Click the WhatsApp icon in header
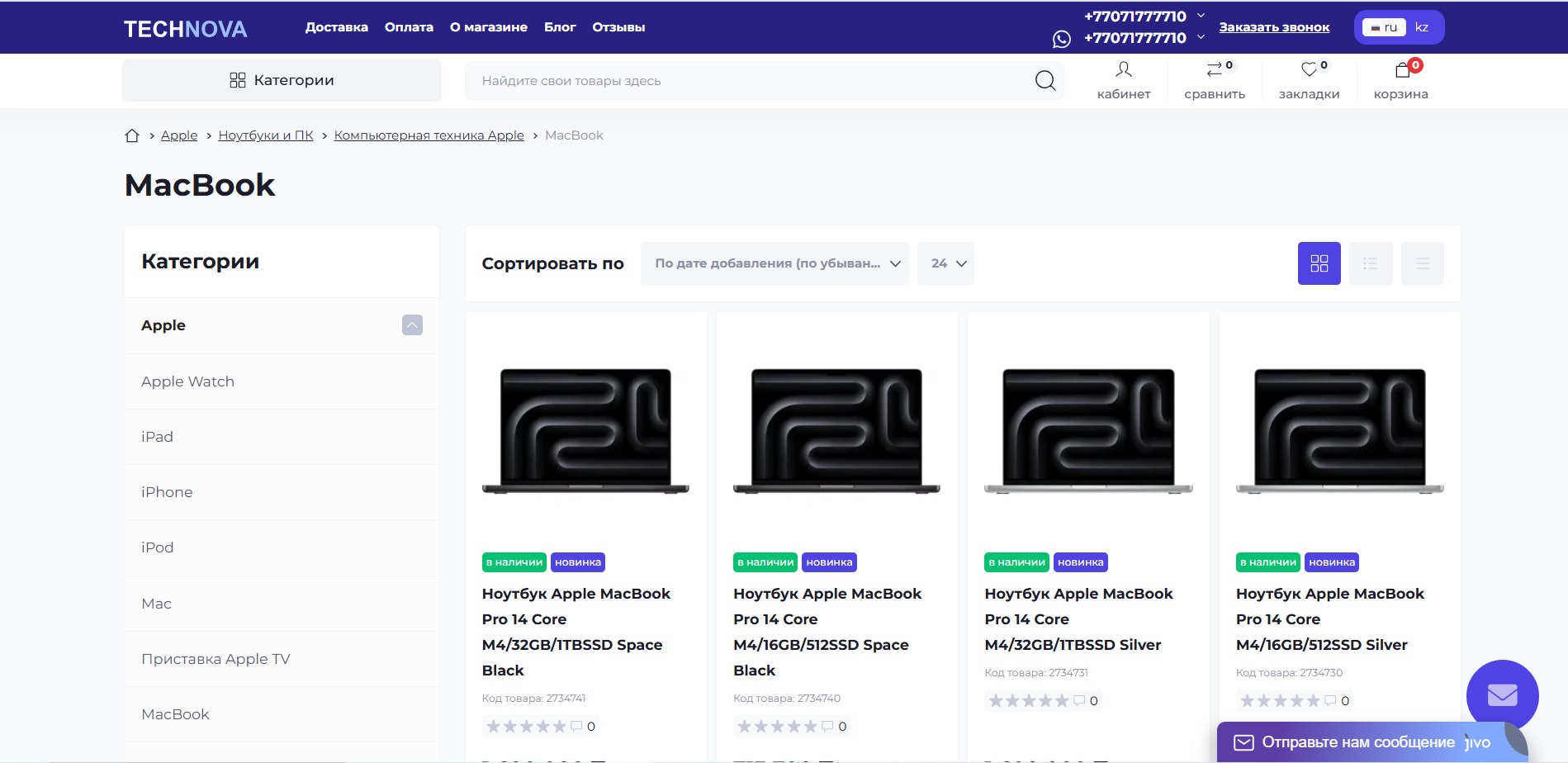This screenshot has width=1568, height=763. point(1062,39)
